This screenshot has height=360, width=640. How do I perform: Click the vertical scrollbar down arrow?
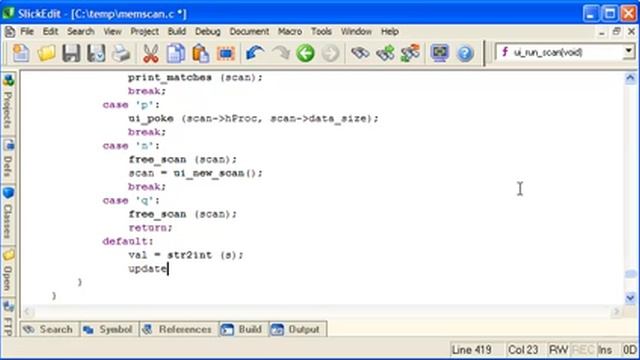coord(630,298)
